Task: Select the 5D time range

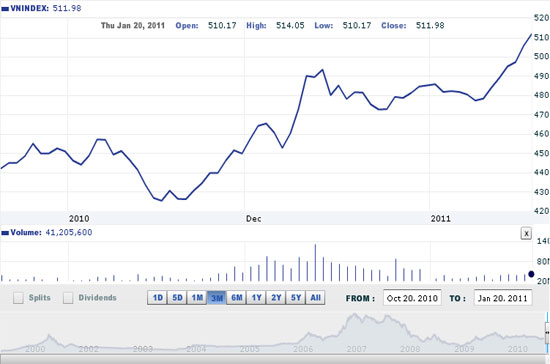Action: [177, 298]
